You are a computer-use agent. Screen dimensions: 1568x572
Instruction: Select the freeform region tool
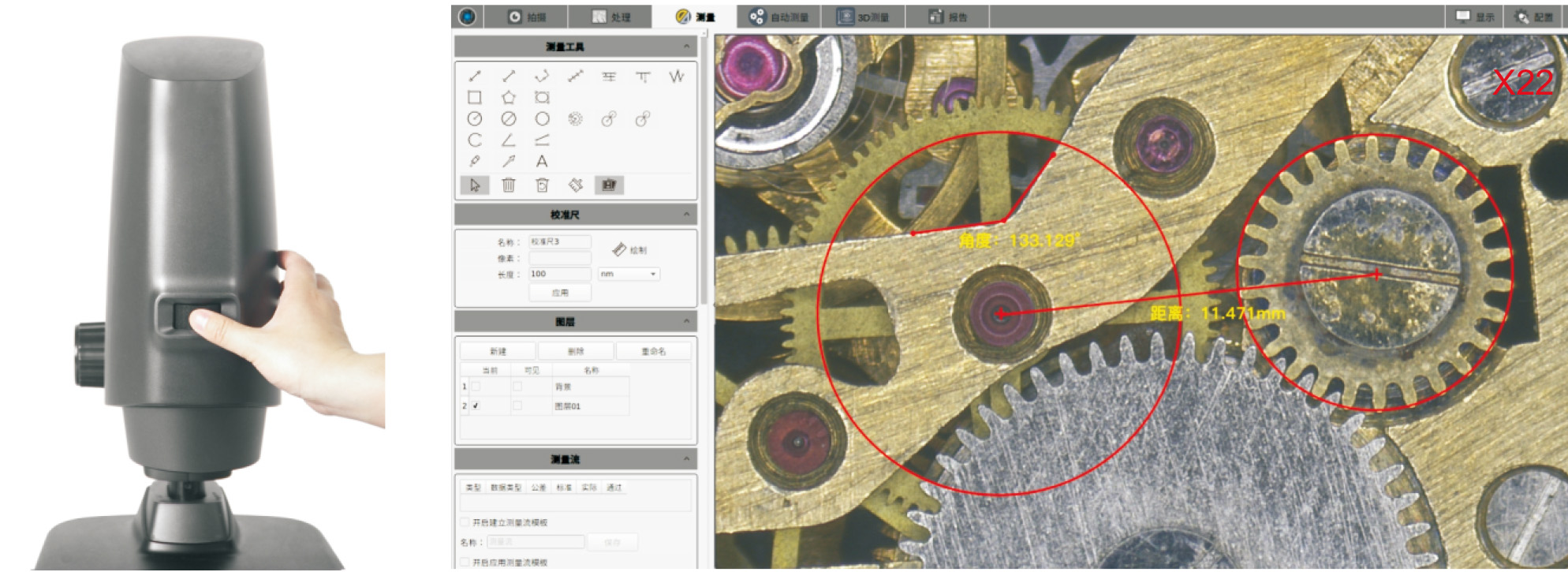coord(542,97)
